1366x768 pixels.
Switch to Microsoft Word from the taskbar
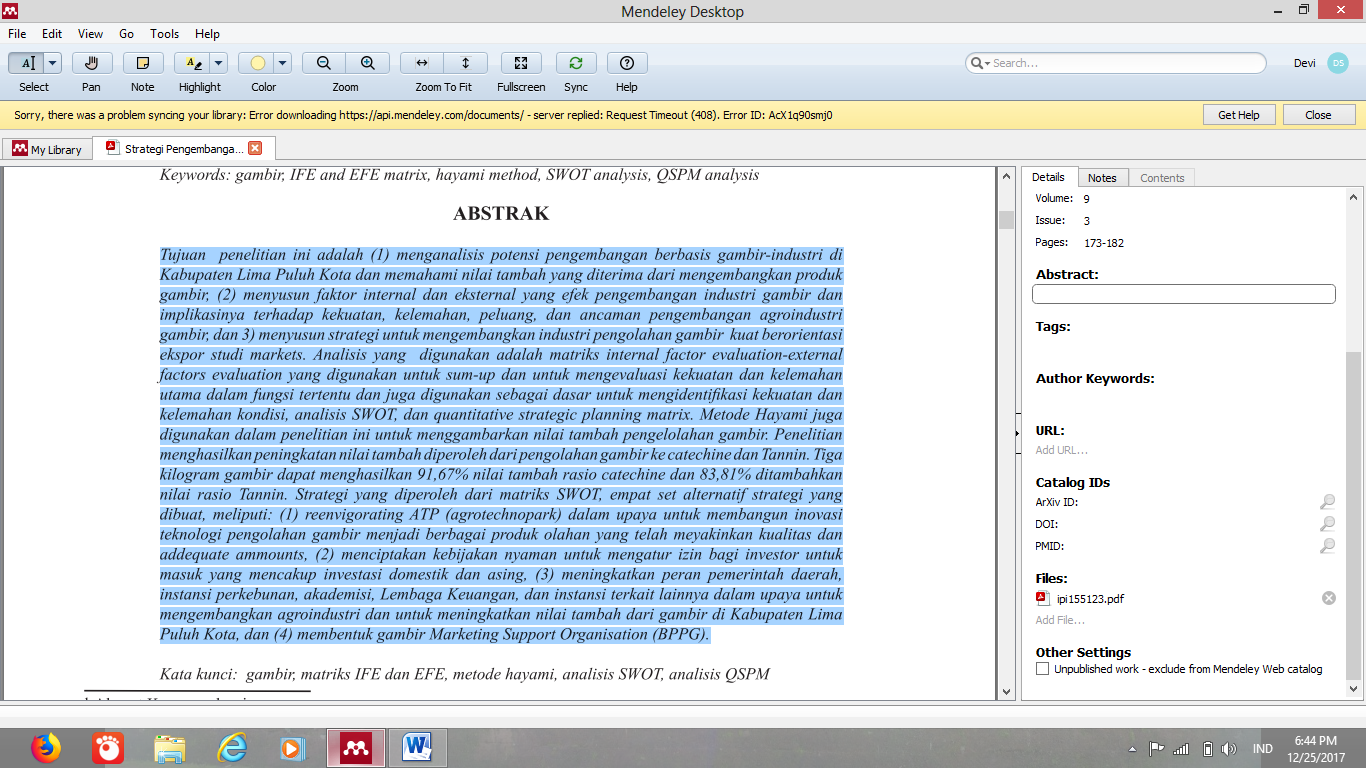tap(418, 748)
